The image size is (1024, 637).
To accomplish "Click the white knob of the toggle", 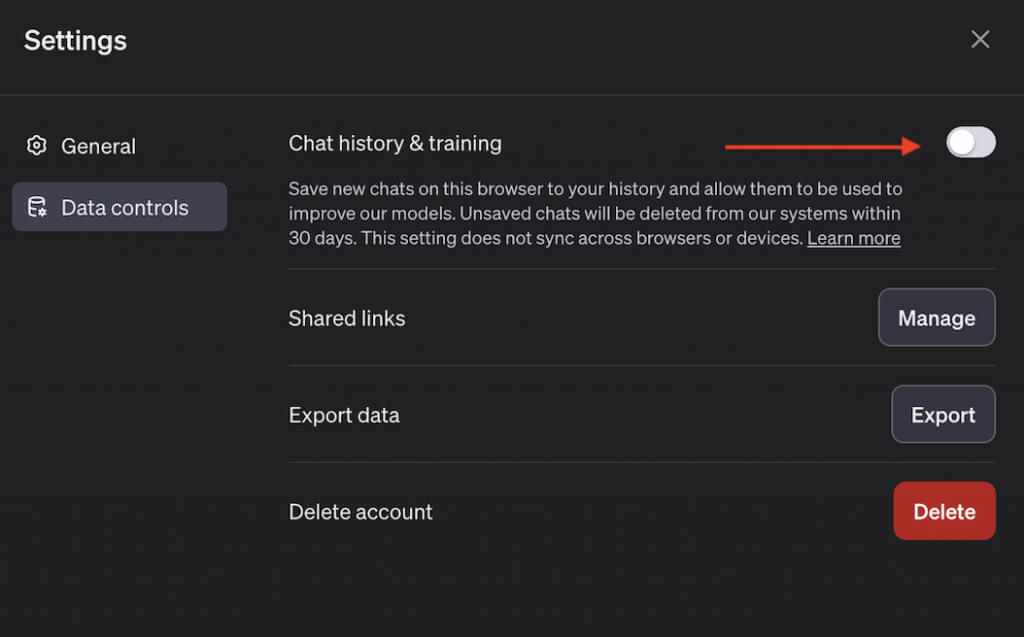I will pyautogui.click(x=961, y=143).
